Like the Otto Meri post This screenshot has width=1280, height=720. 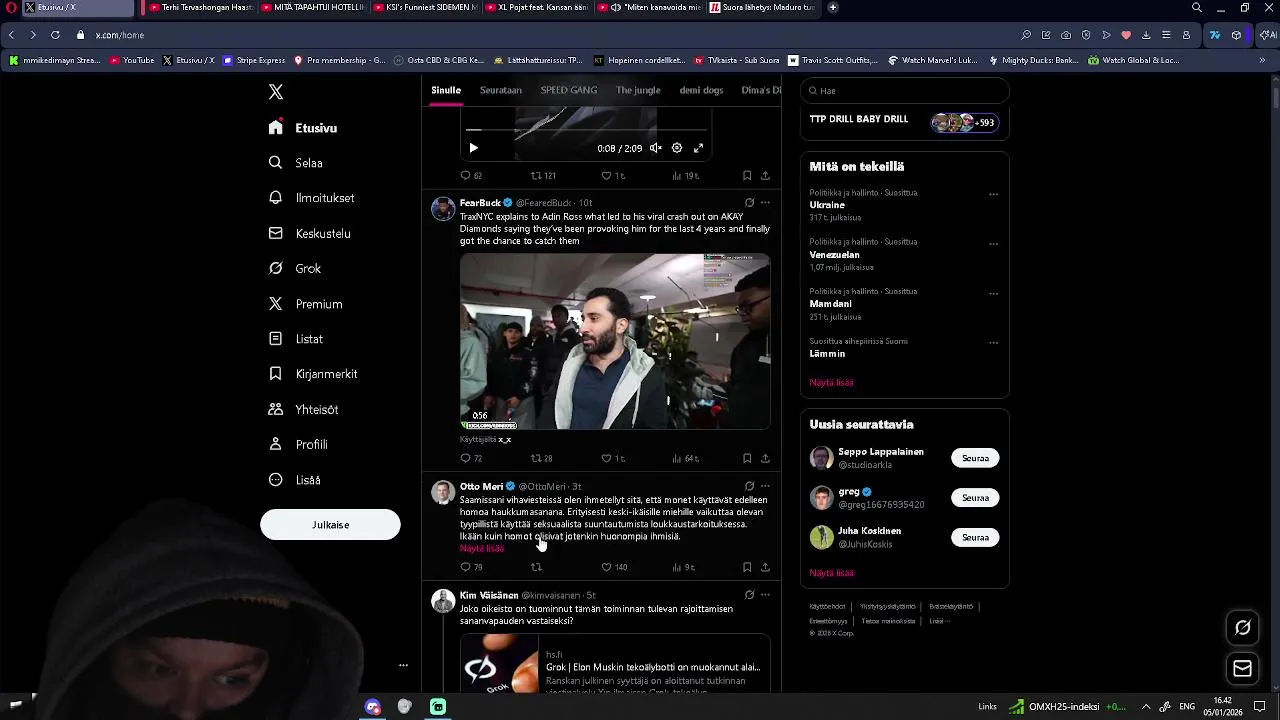[x=614, y=567]
